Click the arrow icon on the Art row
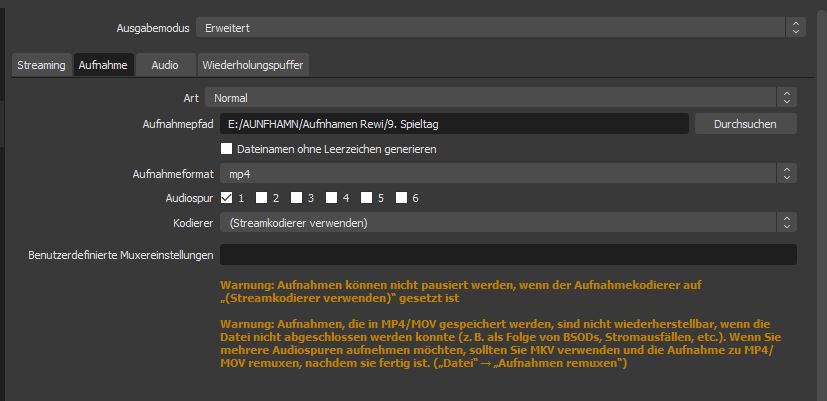Screen dimensions: 827x401 787,98
